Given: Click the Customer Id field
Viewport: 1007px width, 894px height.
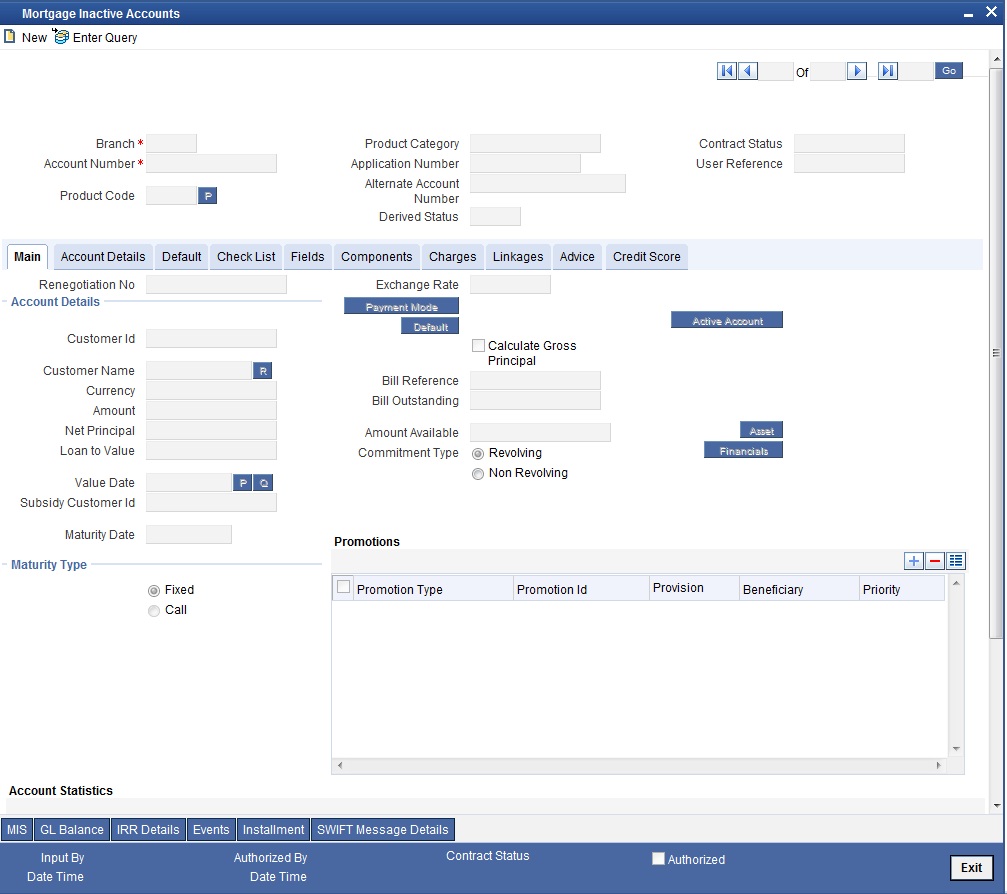Looking at the screenshot, I should (x=211, y=338).
